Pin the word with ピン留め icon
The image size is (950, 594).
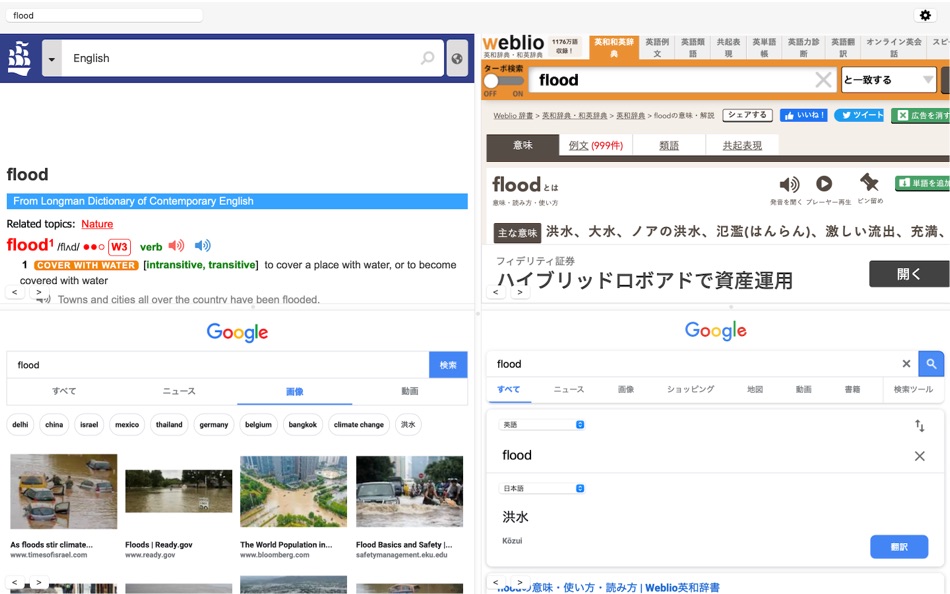(x=869, y=182)
